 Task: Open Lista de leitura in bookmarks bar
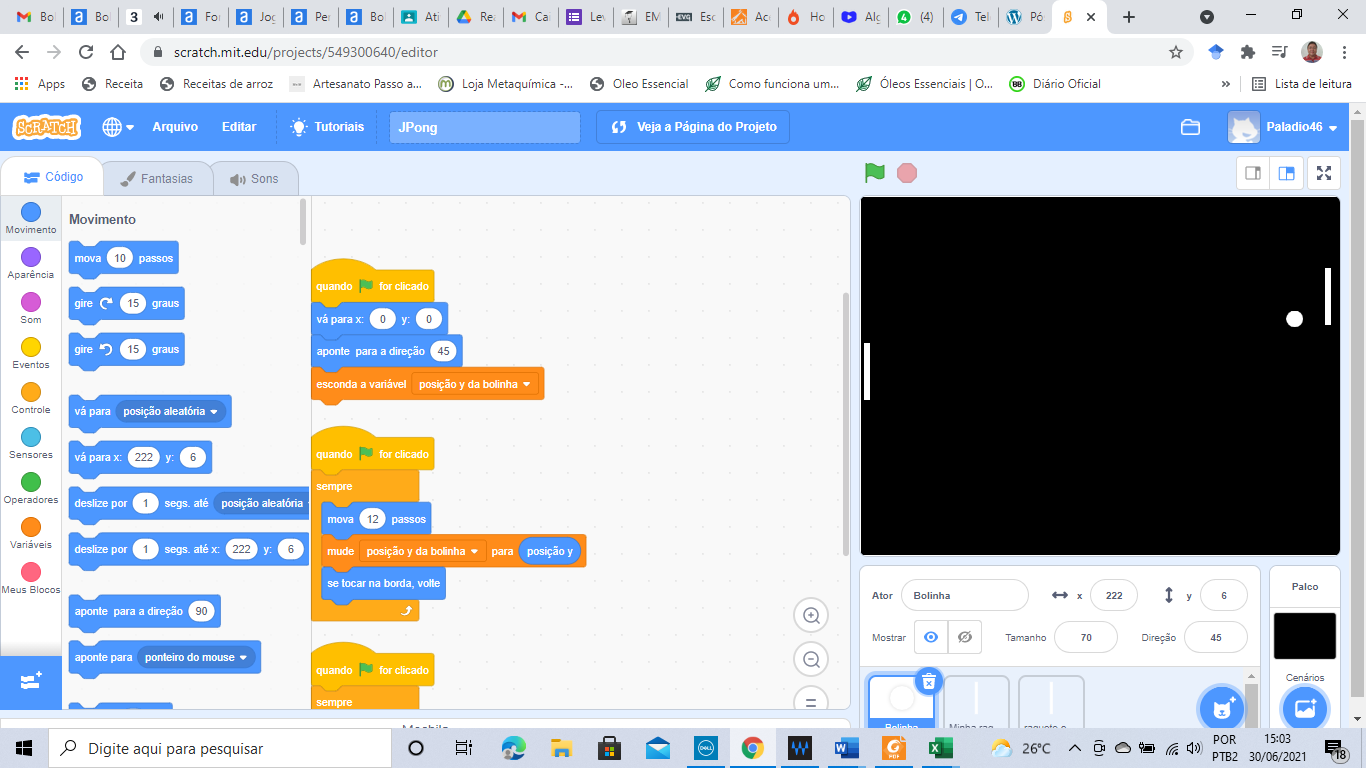1302,84
